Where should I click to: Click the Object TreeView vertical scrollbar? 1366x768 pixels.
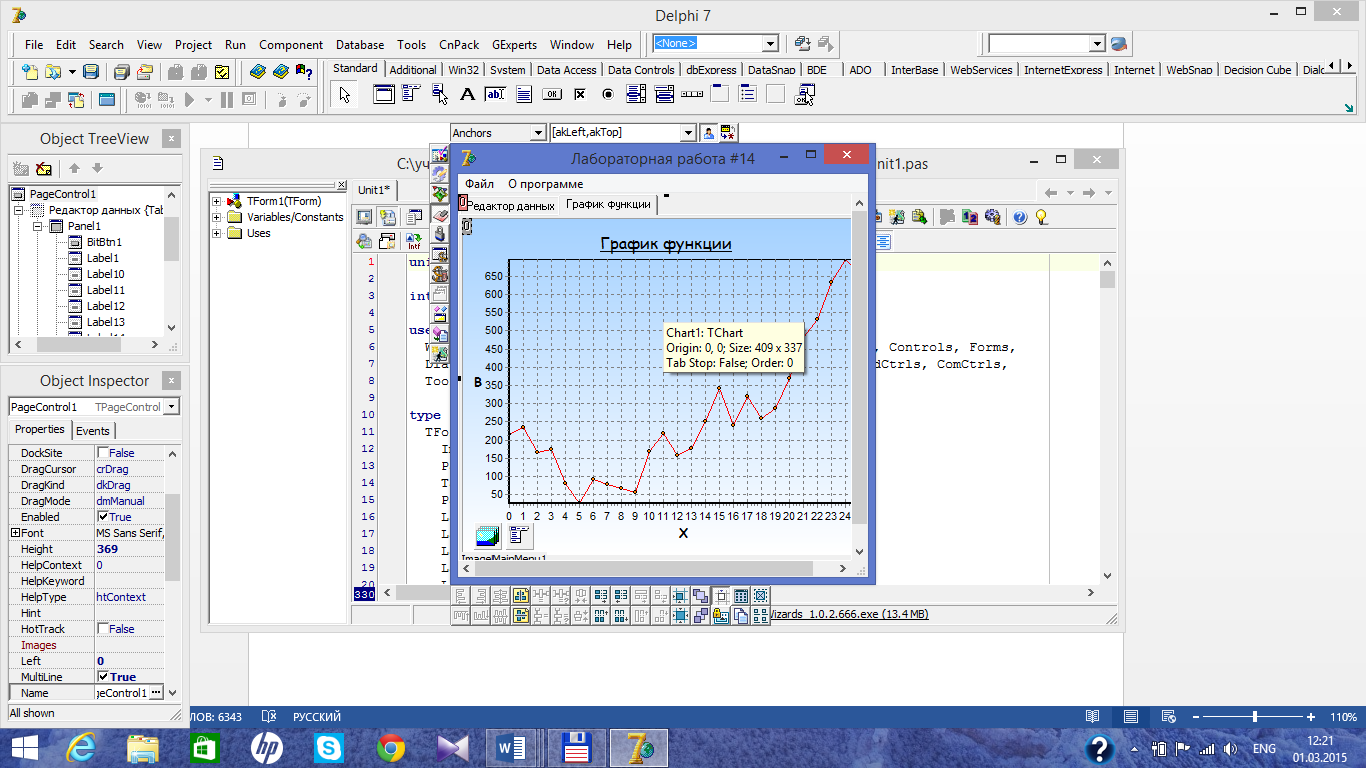[171, 262]
